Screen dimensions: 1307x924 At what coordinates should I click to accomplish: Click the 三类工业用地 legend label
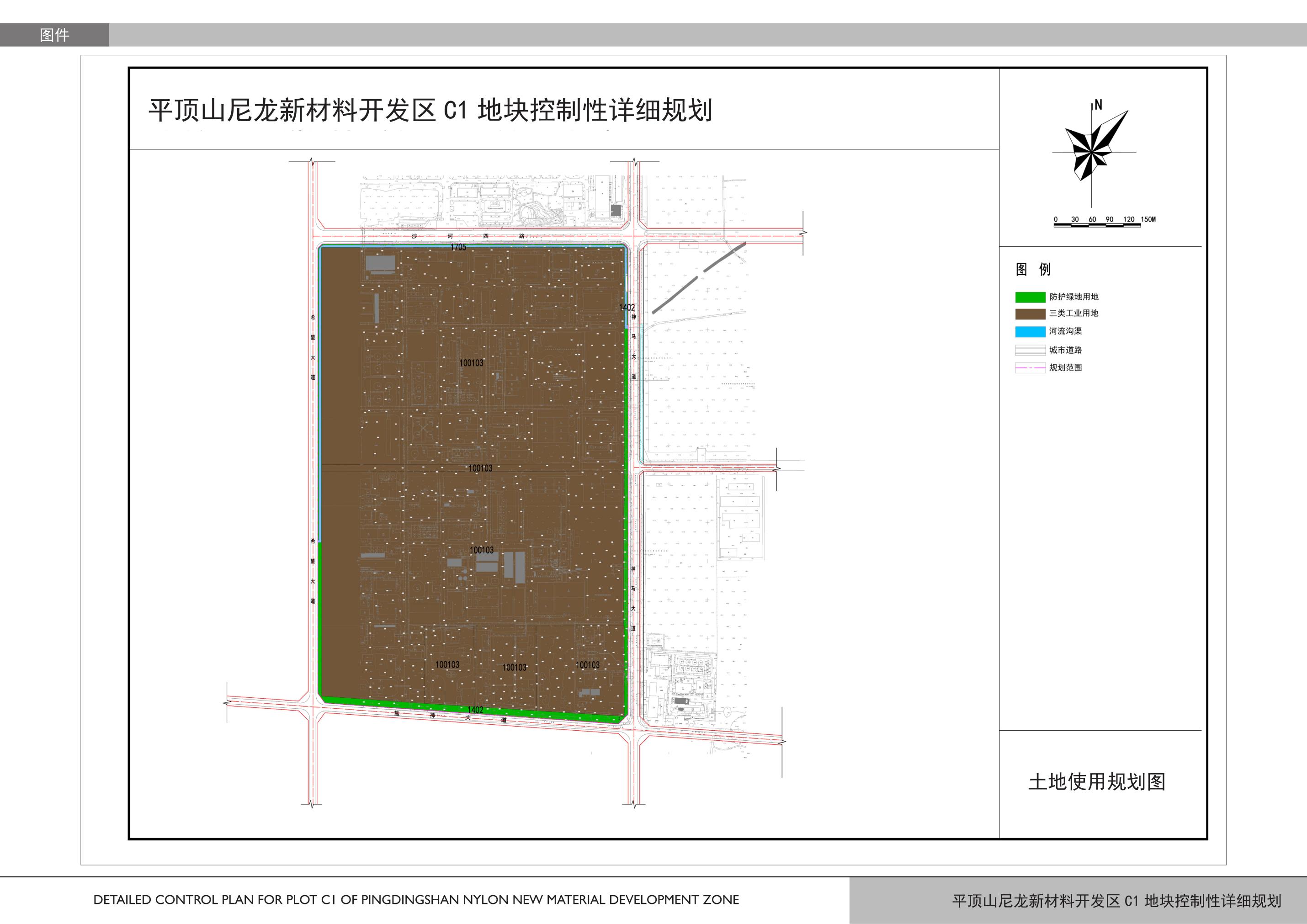[1074, 313]
